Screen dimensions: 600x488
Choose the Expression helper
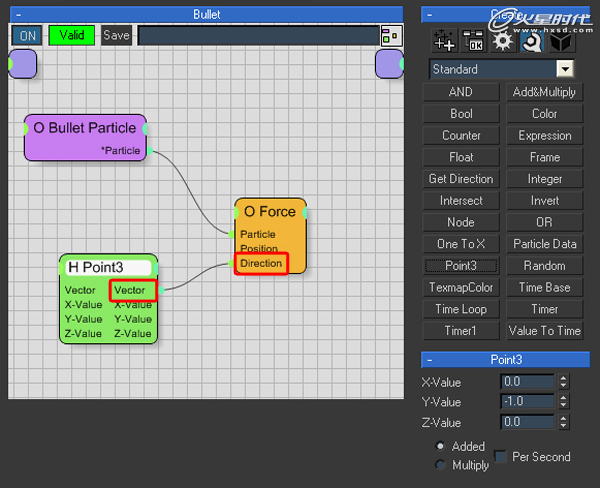coord(544,135)
